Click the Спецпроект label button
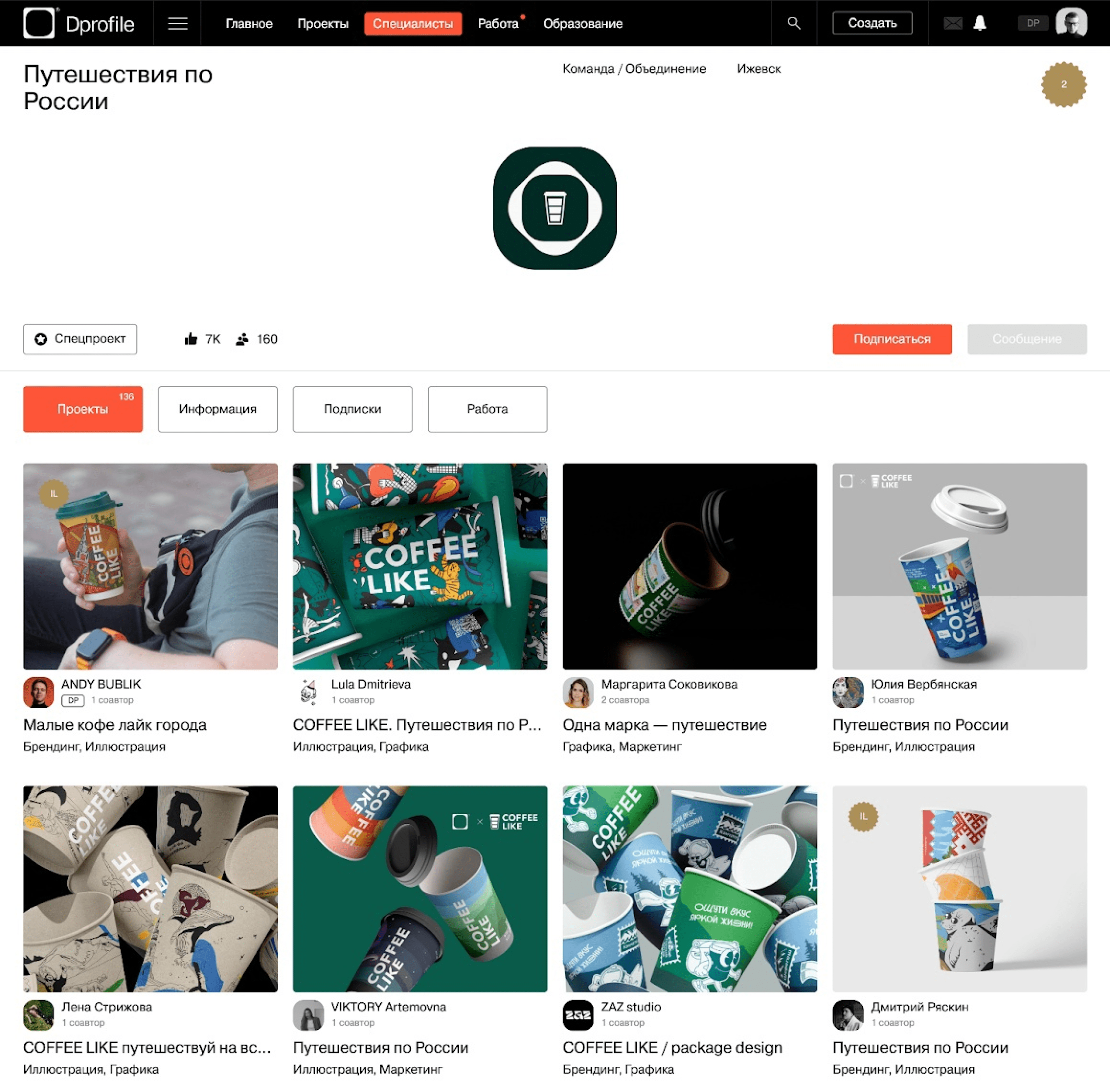The width and height of the screenshot is (1110, 1092). click(79, 339)
